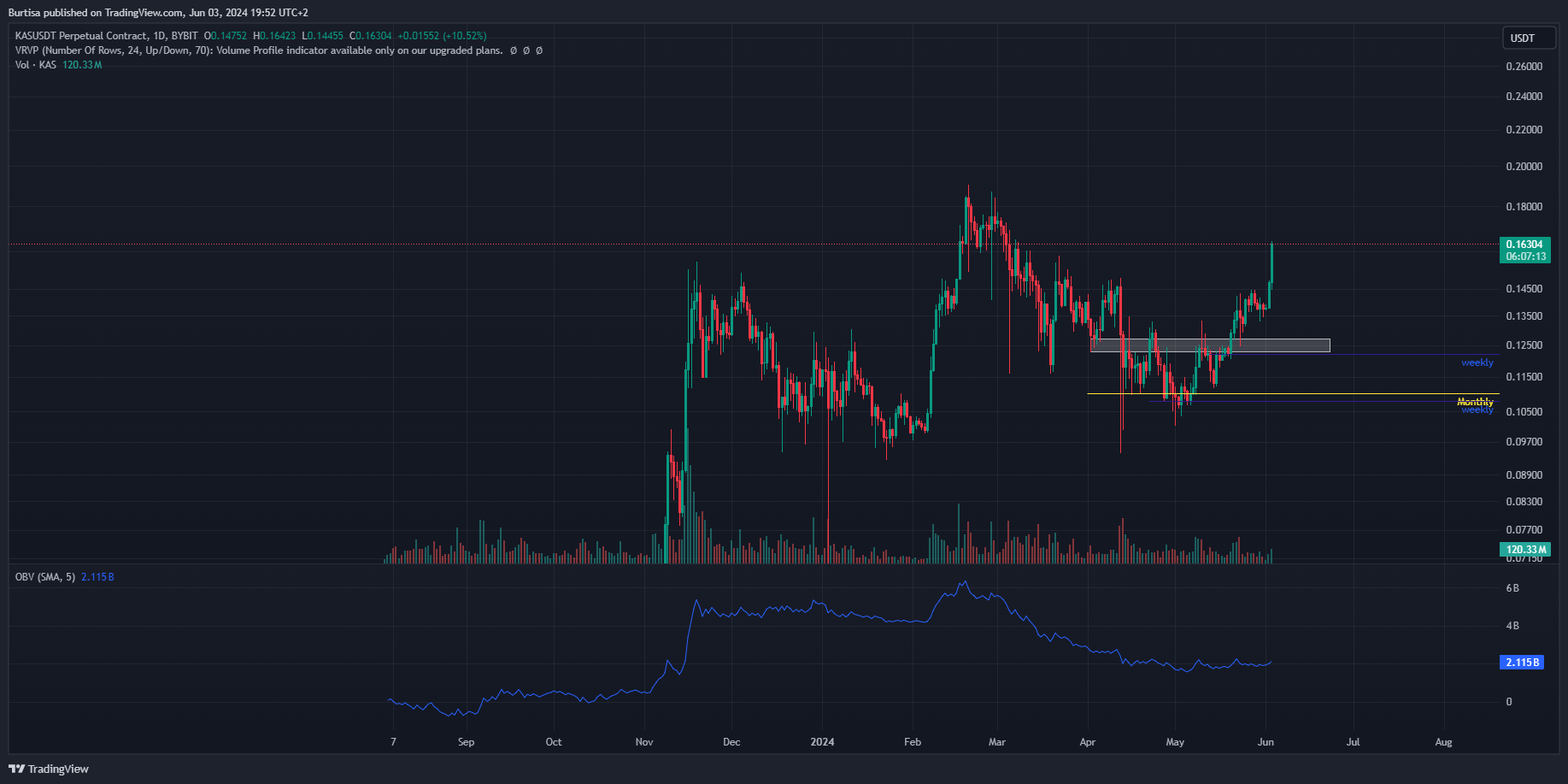Click the Apr label on time axis

click(1088, 742)
